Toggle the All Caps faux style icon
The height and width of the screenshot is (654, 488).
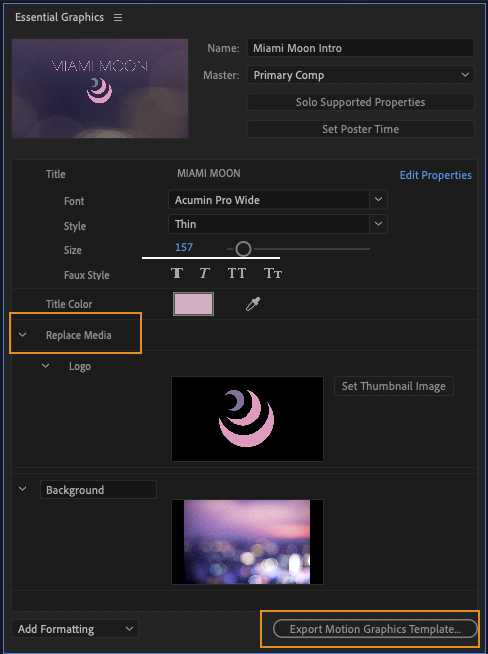pyautogui.click(x=236, y=273)
